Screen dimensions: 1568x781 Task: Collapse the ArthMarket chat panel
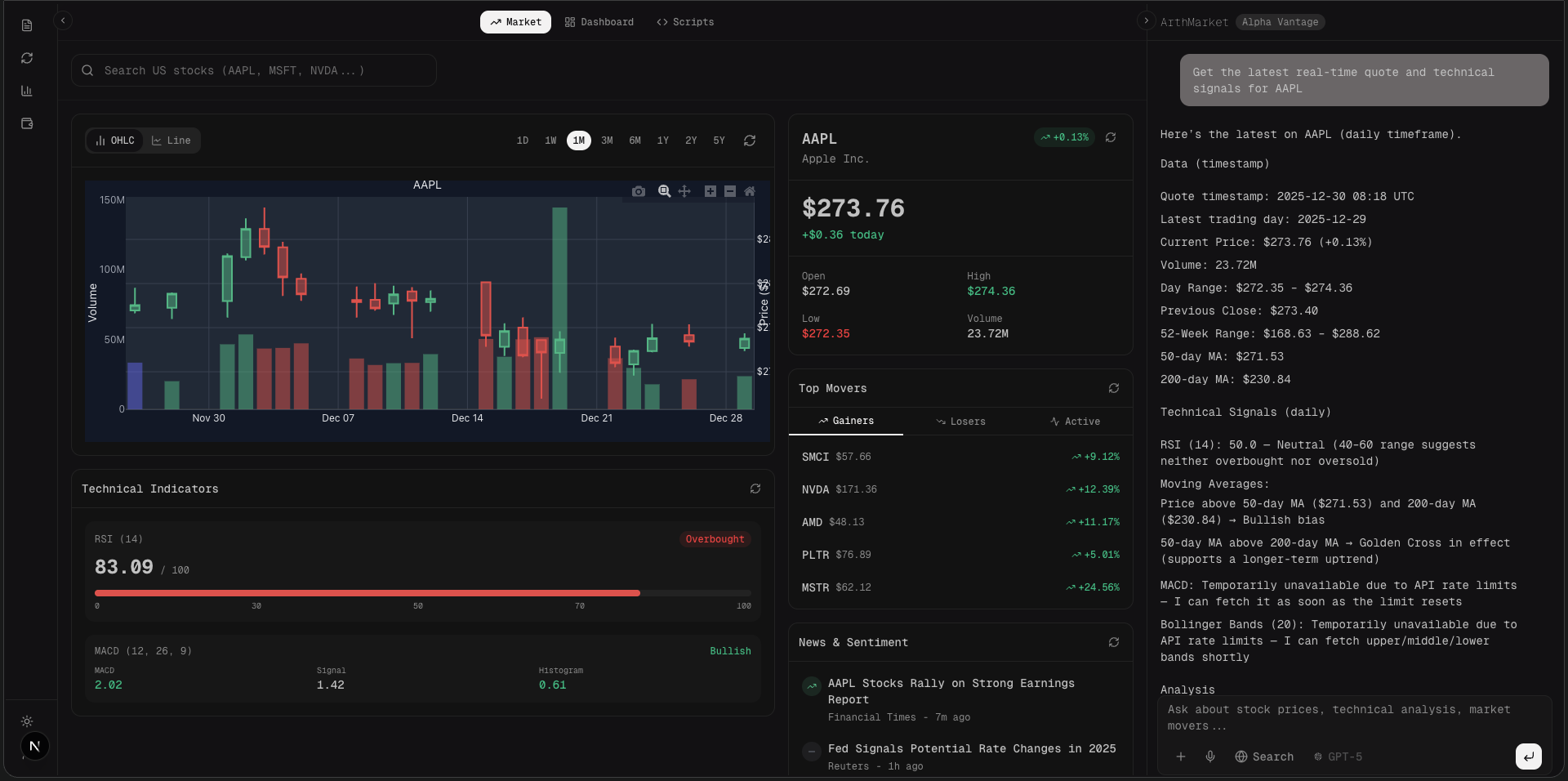click(x=1146, y=20)
